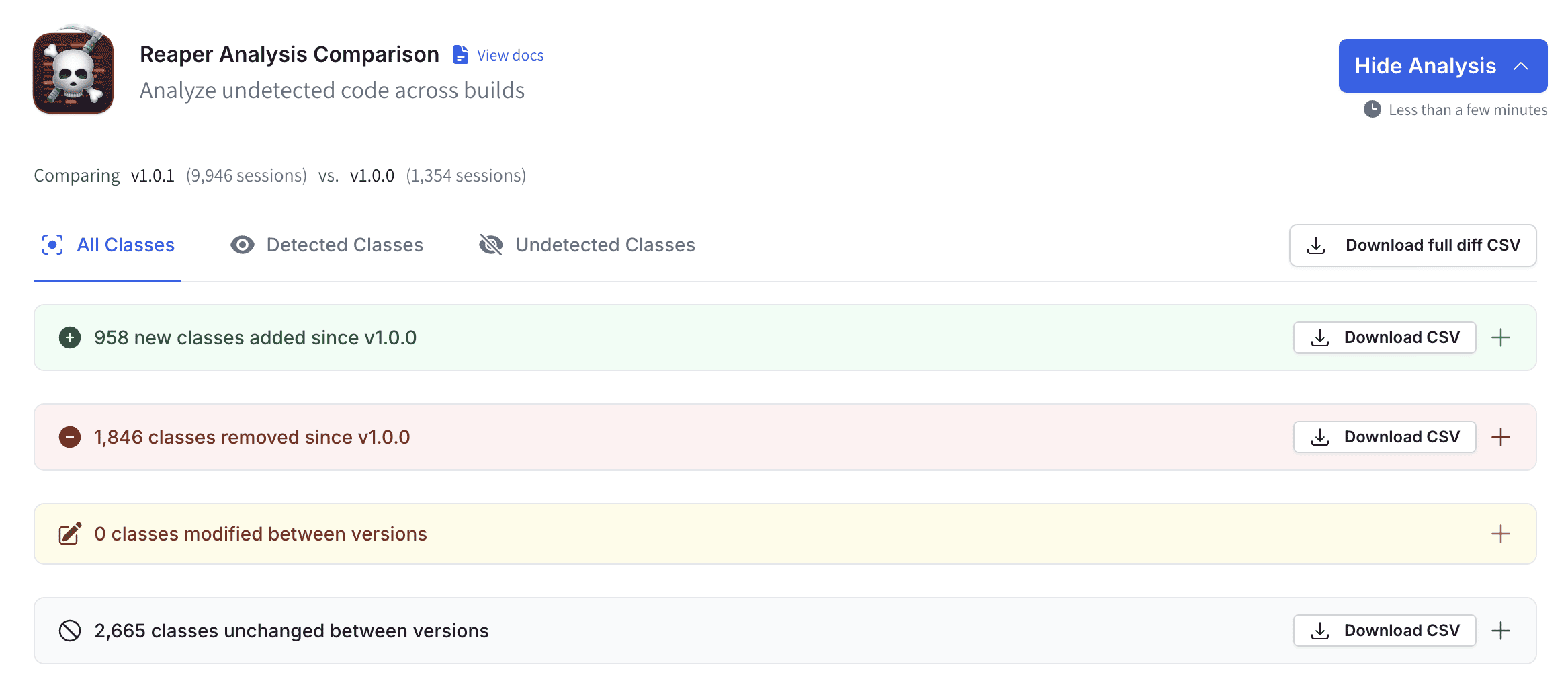Click the document icon beside View docs
This screenshot has height=679, width=1568.
tap(460, 55)
